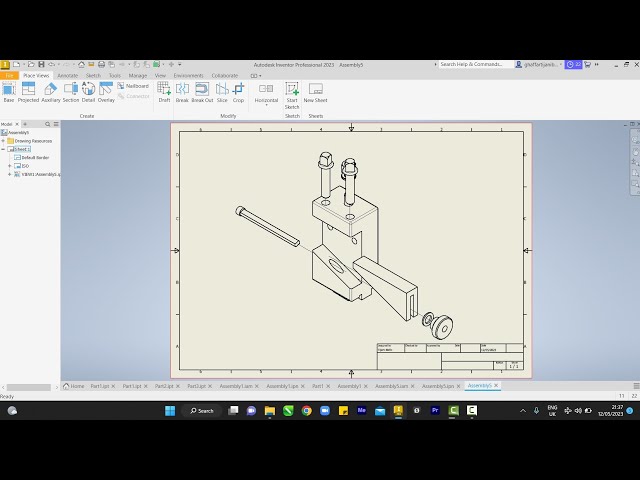Viewport: 640px width, 480px height.
Task: Click the New file icon in quick access toolbar
Action: pos(16,64)
